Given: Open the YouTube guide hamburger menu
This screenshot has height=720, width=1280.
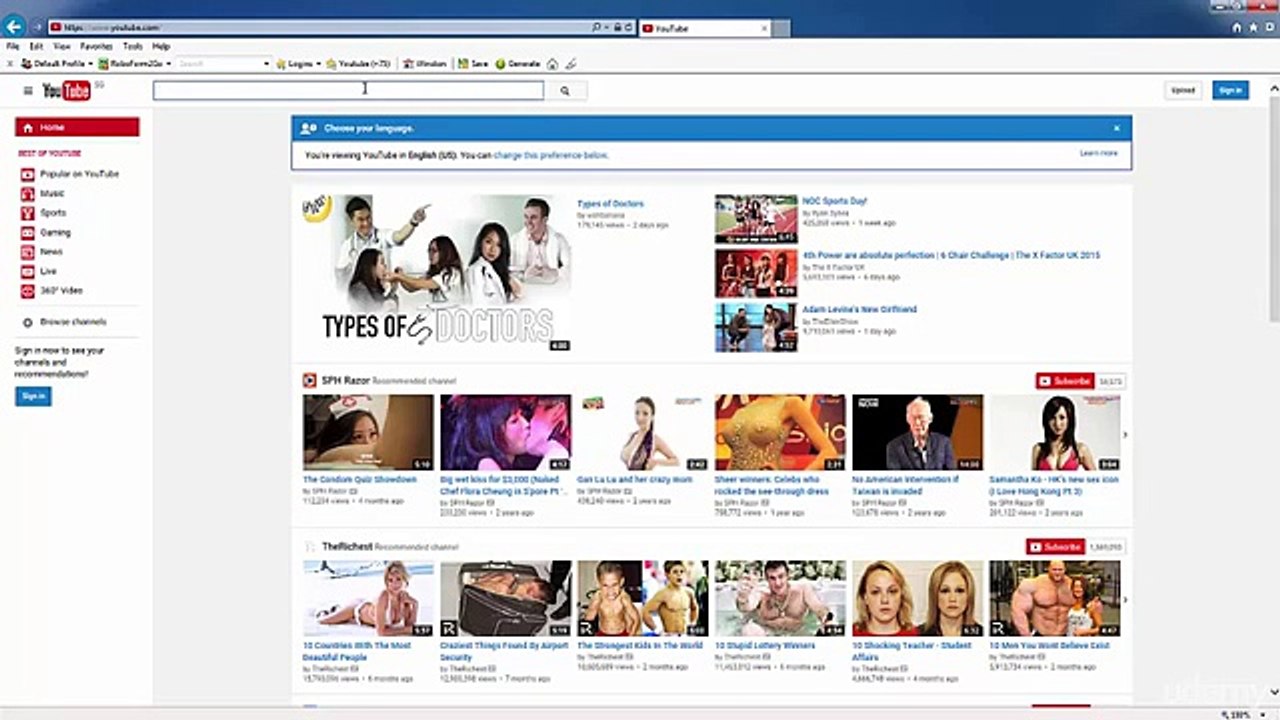Looking at the screenshot, I should [28, 91].
